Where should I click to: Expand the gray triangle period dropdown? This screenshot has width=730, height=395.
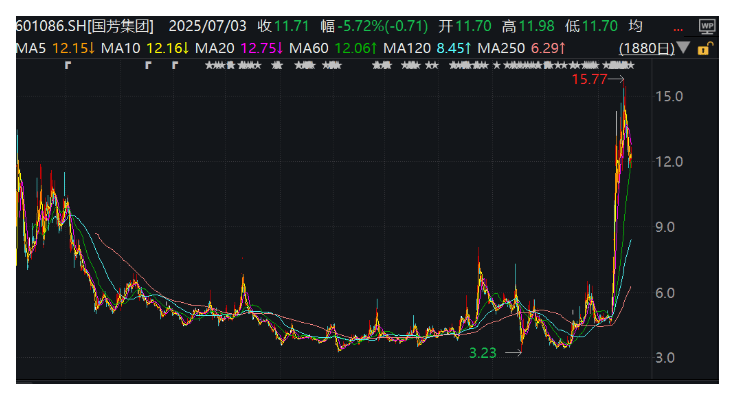683,47
